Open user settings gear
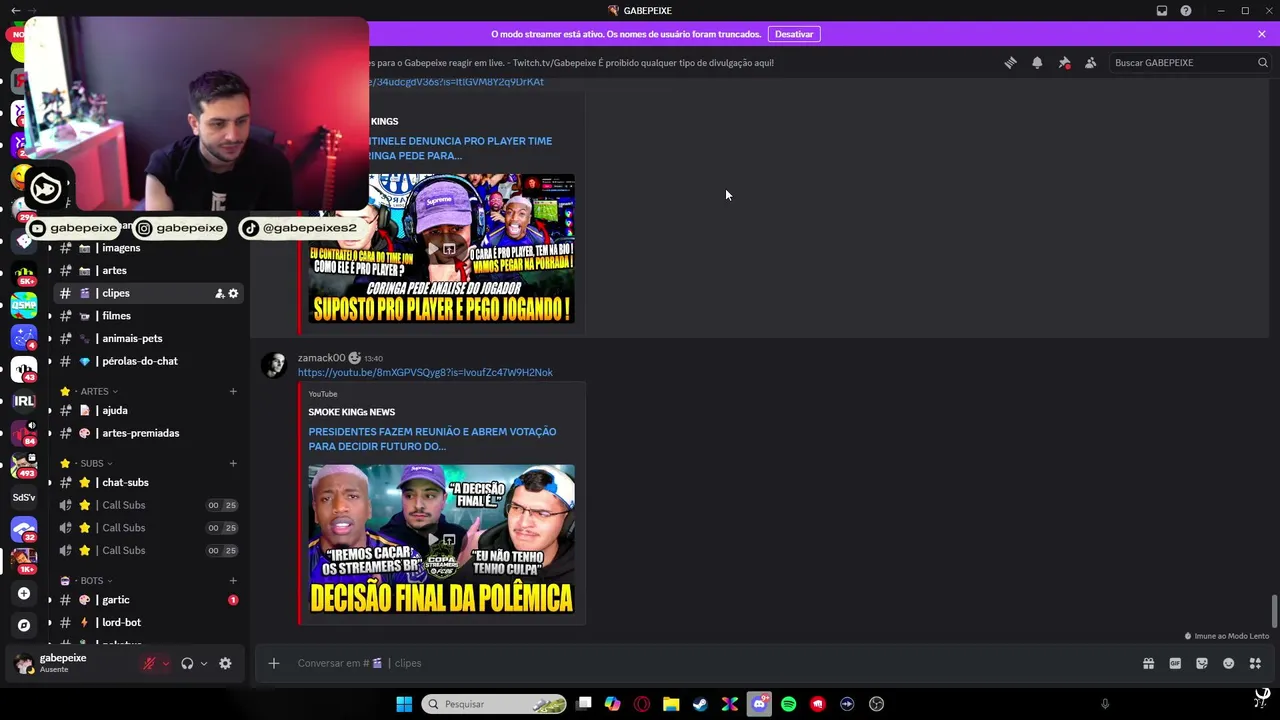 (x=225, y=663)
